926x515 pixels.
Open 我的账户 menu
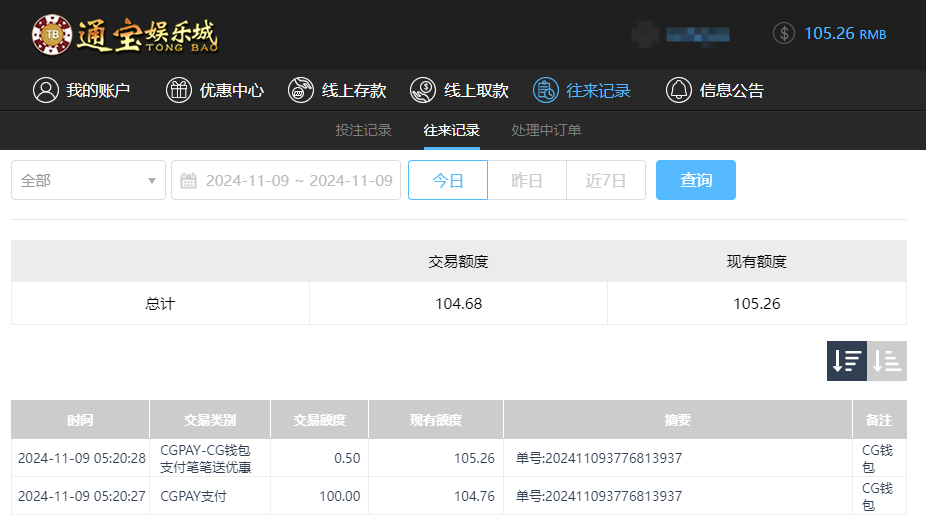[x=81, y=90]
